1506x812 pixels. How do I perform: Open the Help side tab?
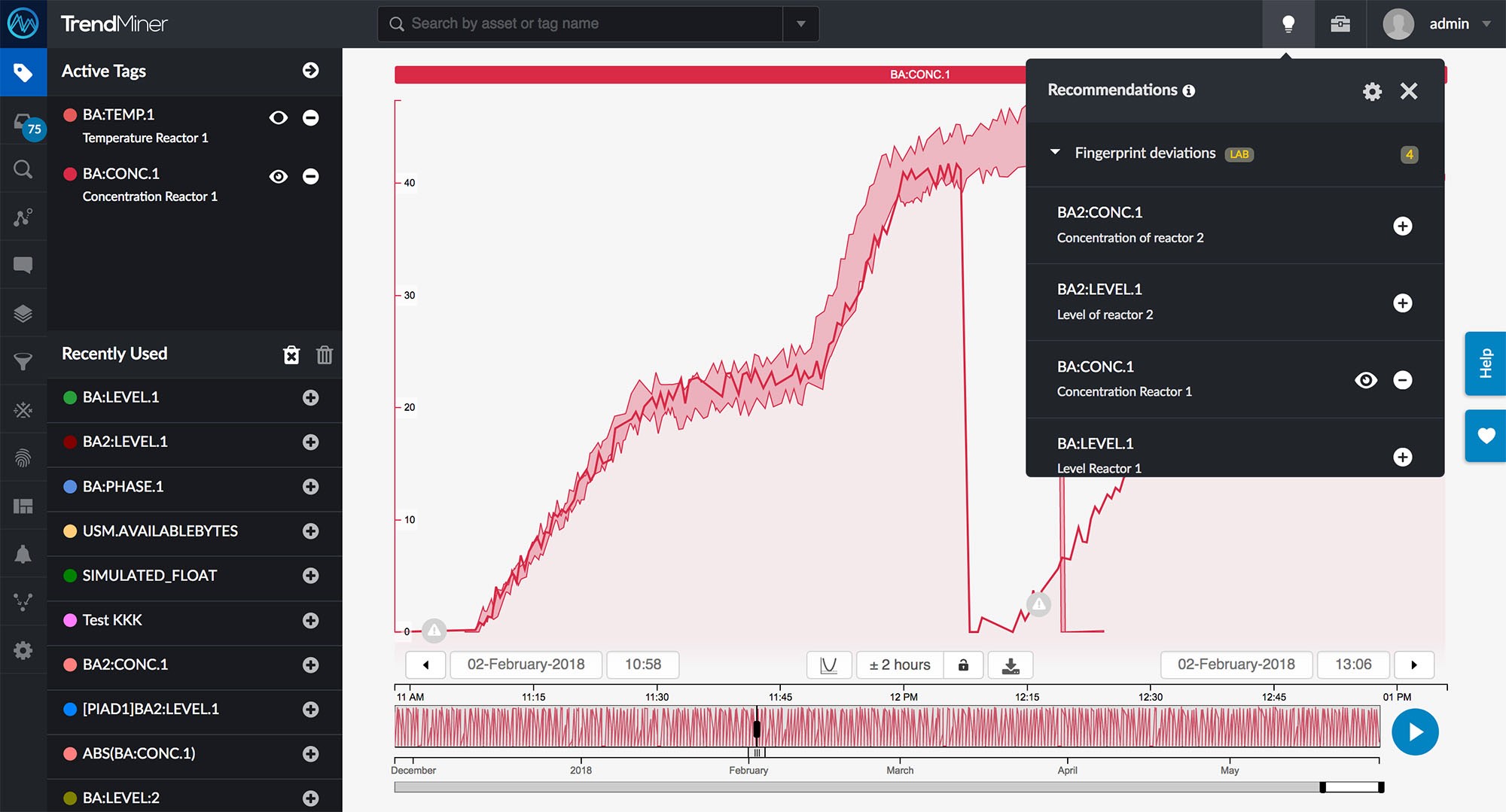coord(1485,363)
